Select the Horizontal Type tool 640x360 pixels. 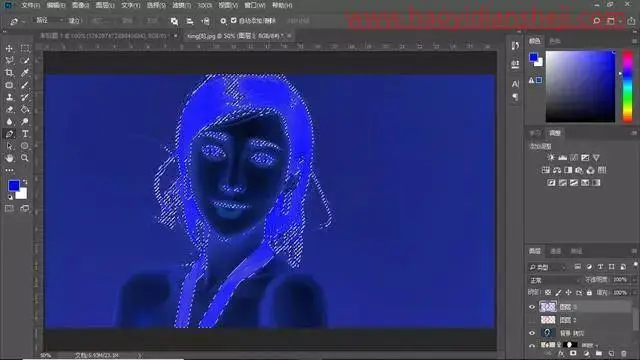[x=25, y=134]
